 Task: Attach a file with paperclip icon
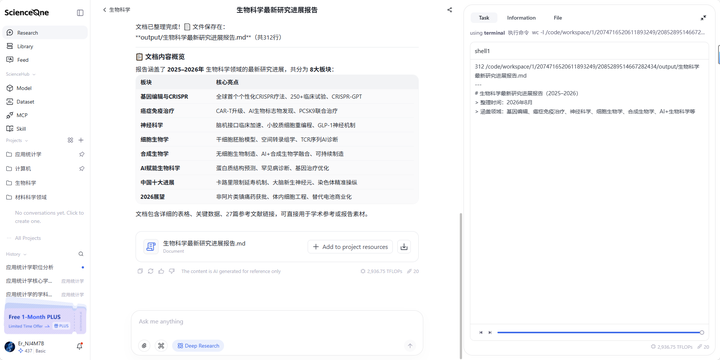pyautogui.click(x=144, y=346)
